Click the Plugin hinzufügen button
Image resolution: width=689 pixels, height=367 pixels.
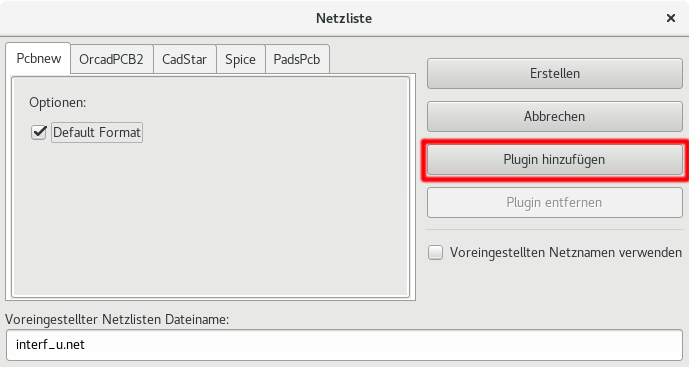pyautogui.click(x=555, y=160)
